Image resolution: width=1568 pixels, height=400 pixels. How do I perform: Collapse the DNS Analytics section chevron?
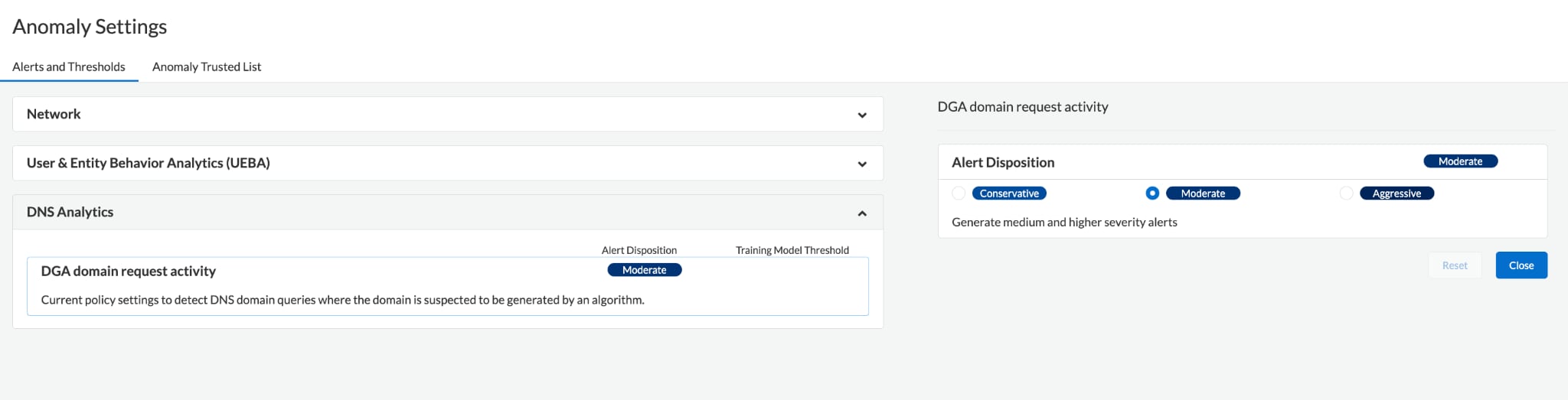pyautogui.click(x=862, y=213)
